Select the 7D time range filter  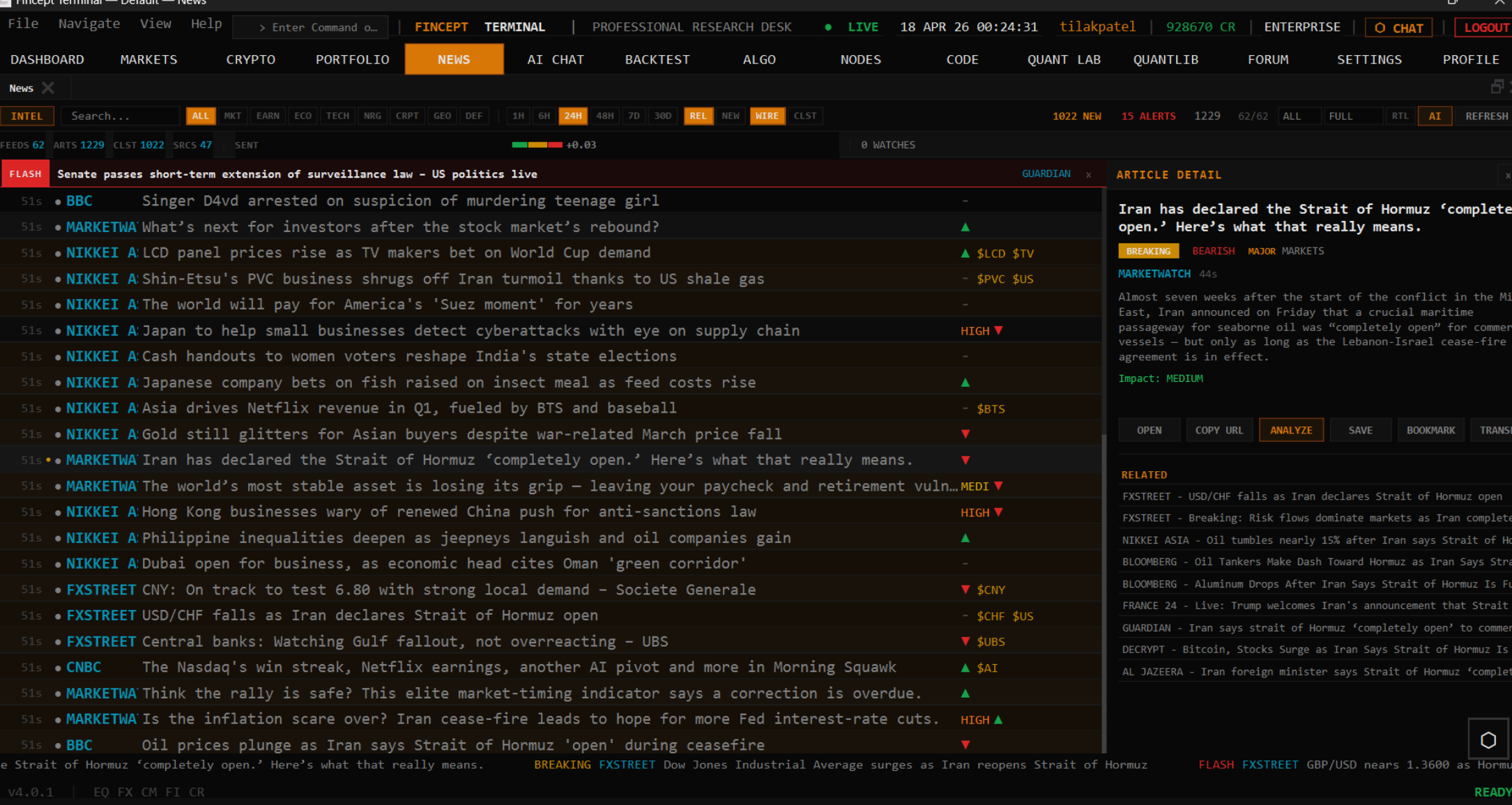pyautogui.click(x=634, y=116)
